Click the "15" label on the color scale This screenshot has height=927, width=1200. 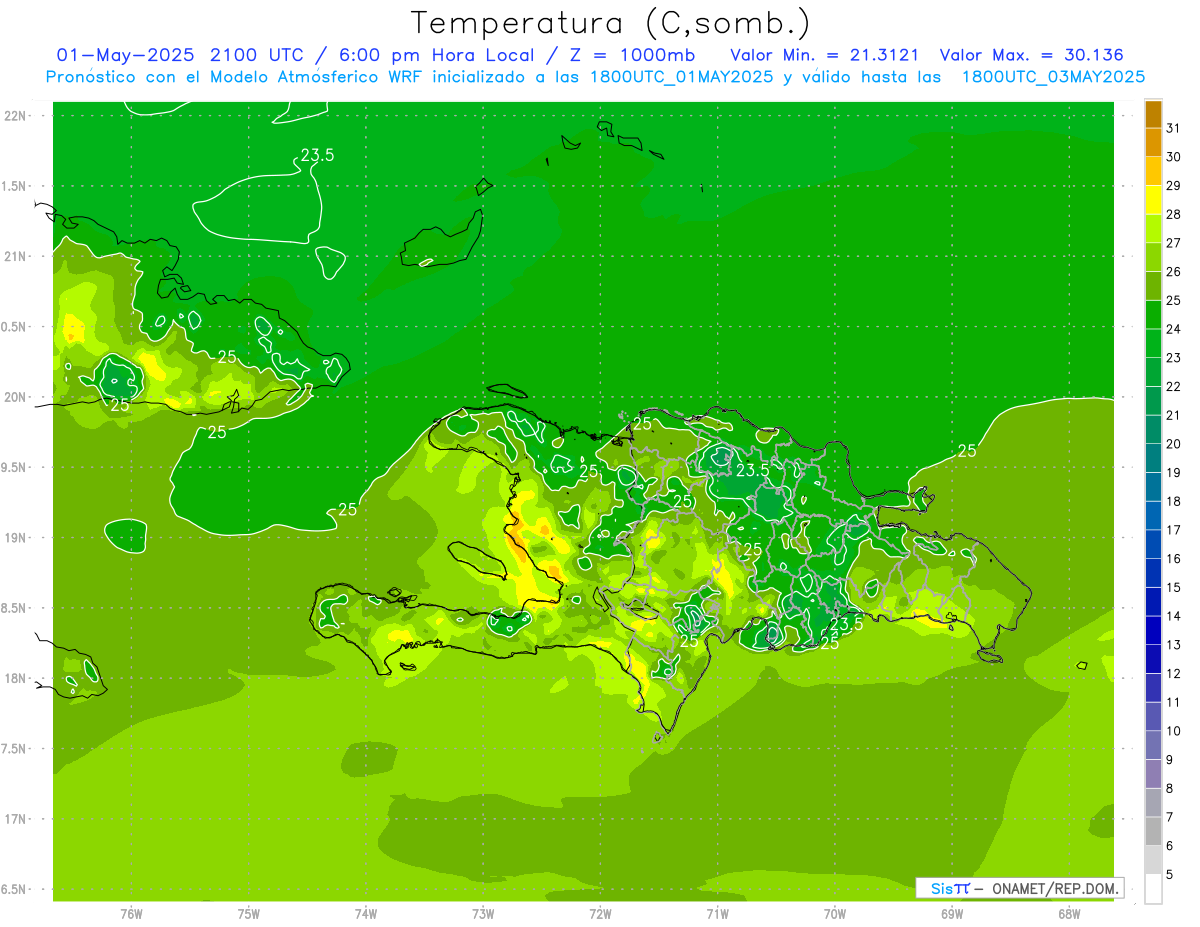coord(1173,588)
